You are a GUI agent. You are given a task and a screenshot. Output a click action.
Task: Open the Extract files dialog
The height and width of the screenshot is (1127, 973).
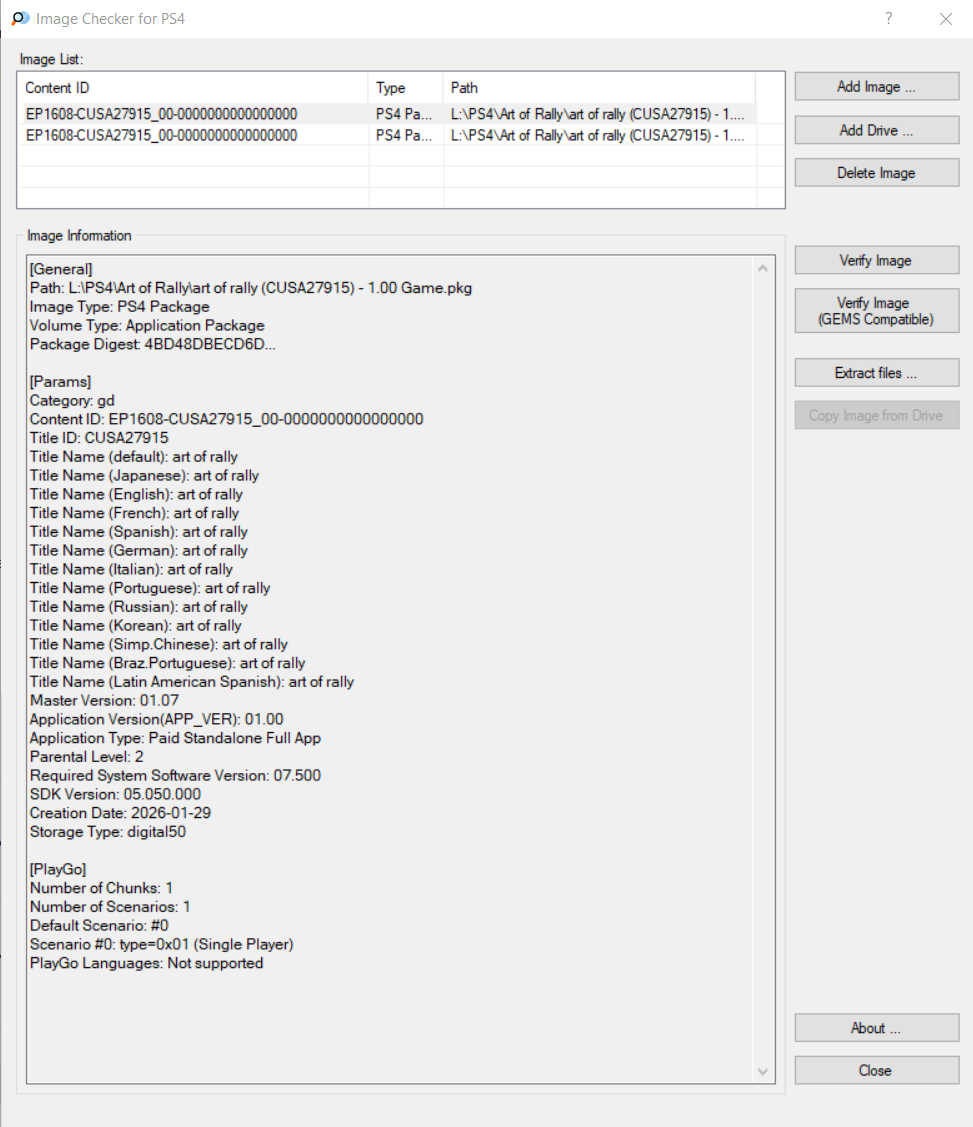click(876, 373)
